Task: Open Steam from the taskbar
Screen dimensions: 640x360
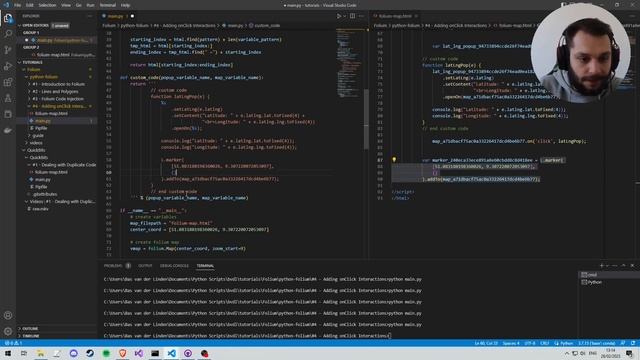Action: click(x=90, y=353)
